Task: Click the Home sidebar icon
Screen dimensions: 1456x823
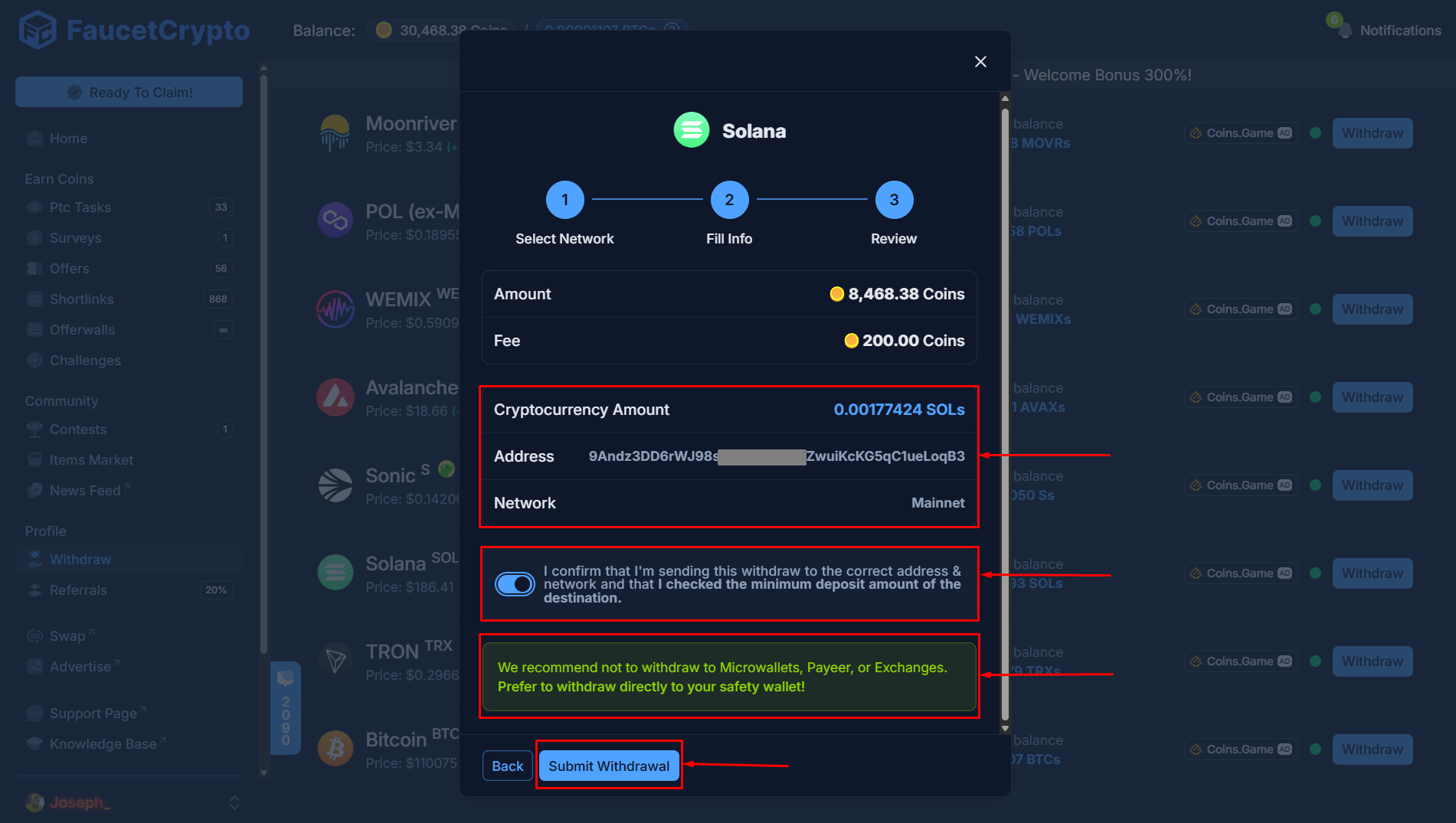Action: click(34, 139)
